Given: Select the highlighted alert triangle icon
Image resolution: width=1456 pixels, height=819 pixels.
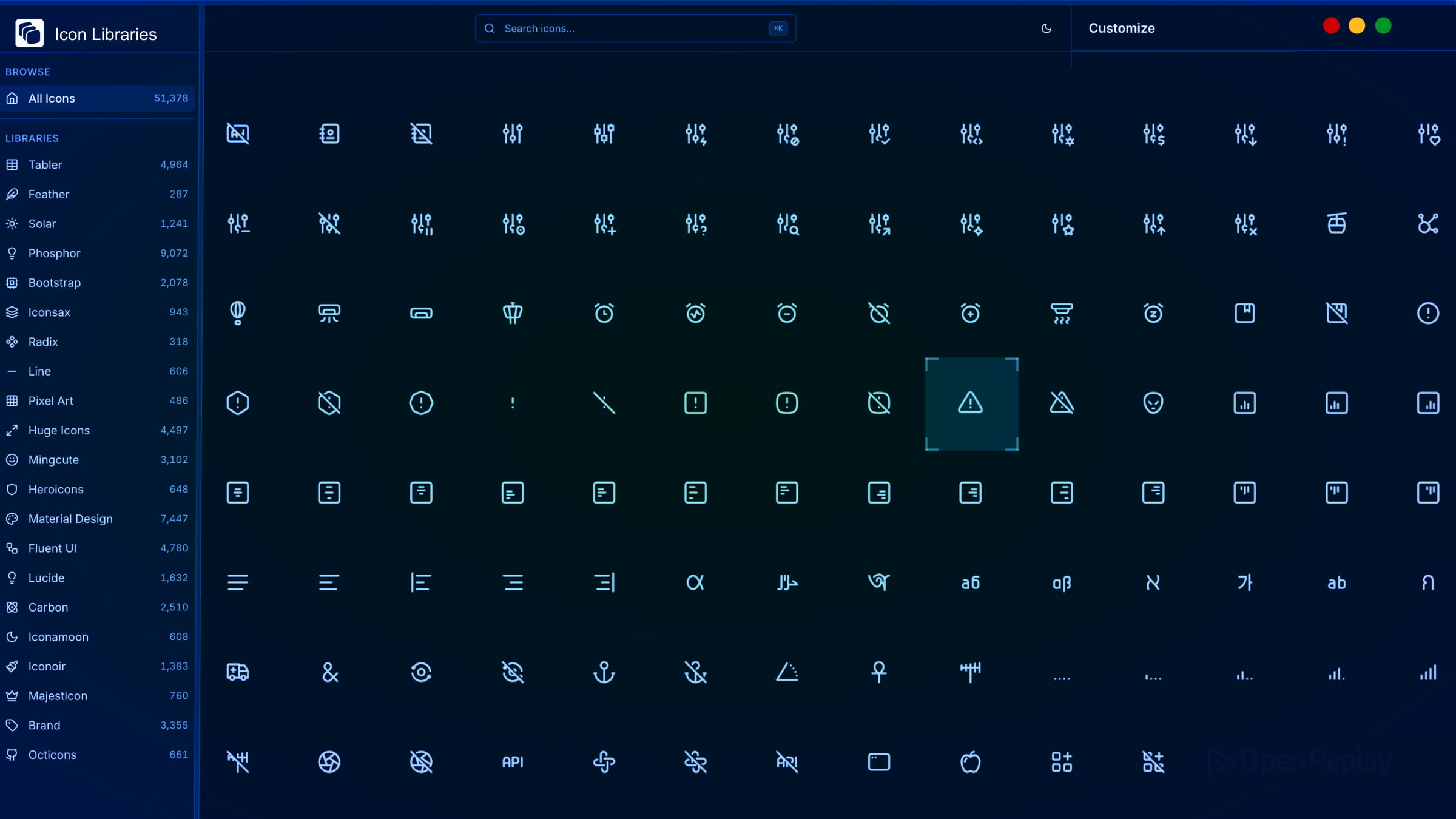Looking at the screenshot, I should pos(971,403).
